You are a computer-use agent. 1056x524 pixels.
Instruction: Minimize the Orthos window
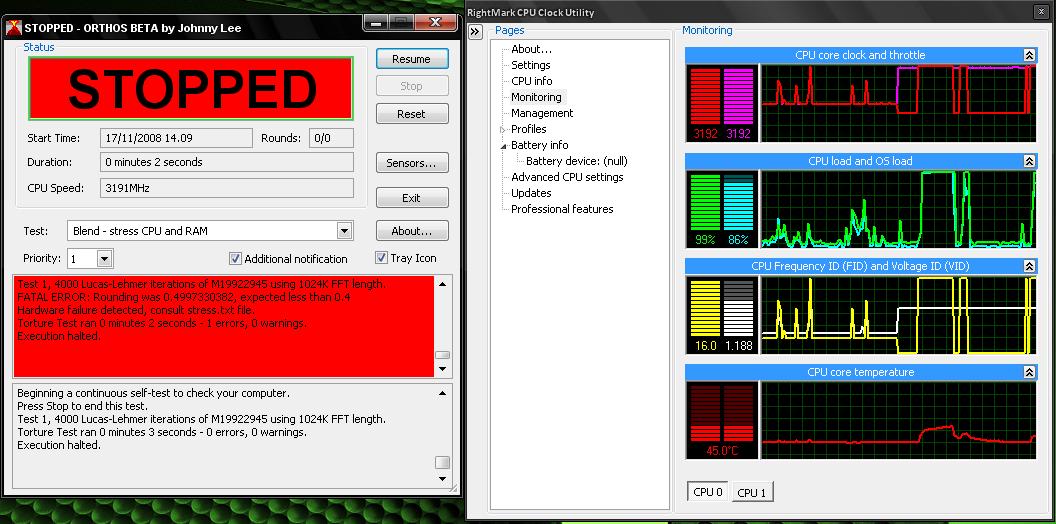click(x=376, y=23)
